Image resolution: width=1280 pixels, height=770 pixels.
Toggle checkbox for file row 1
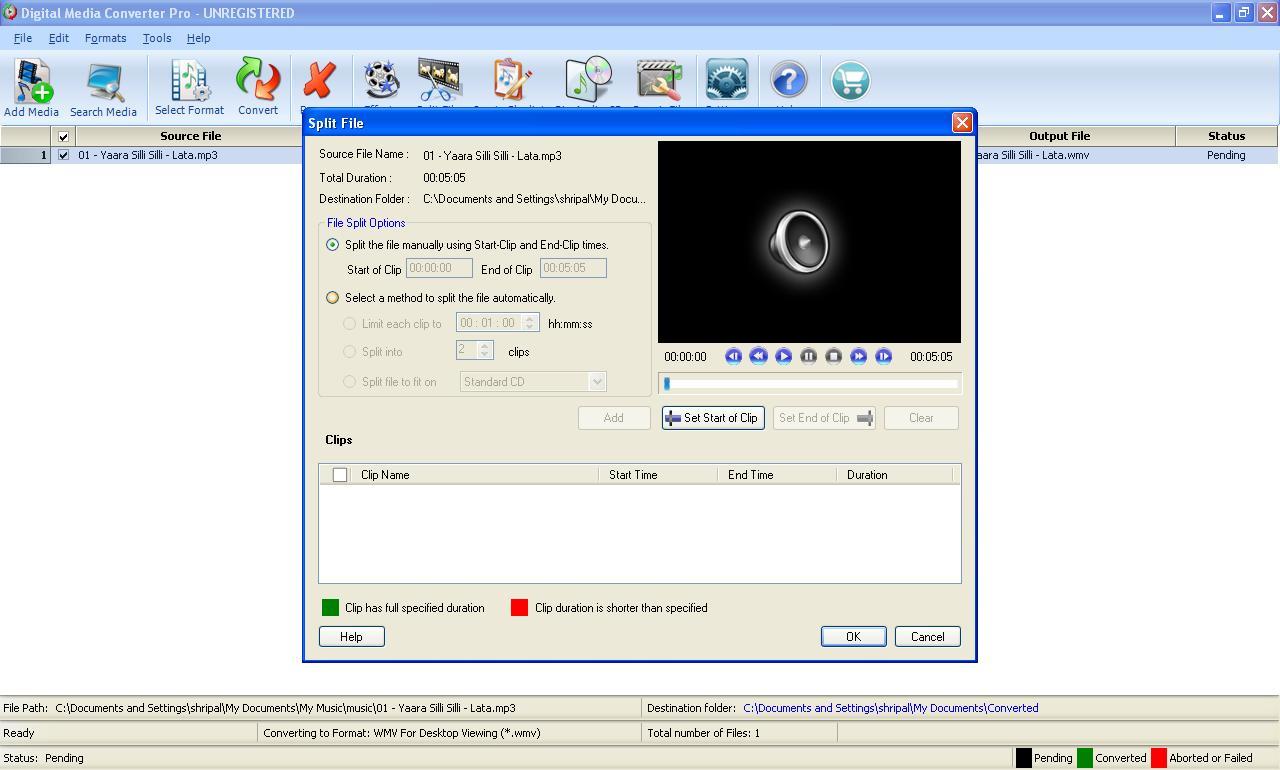pos(63,155)
